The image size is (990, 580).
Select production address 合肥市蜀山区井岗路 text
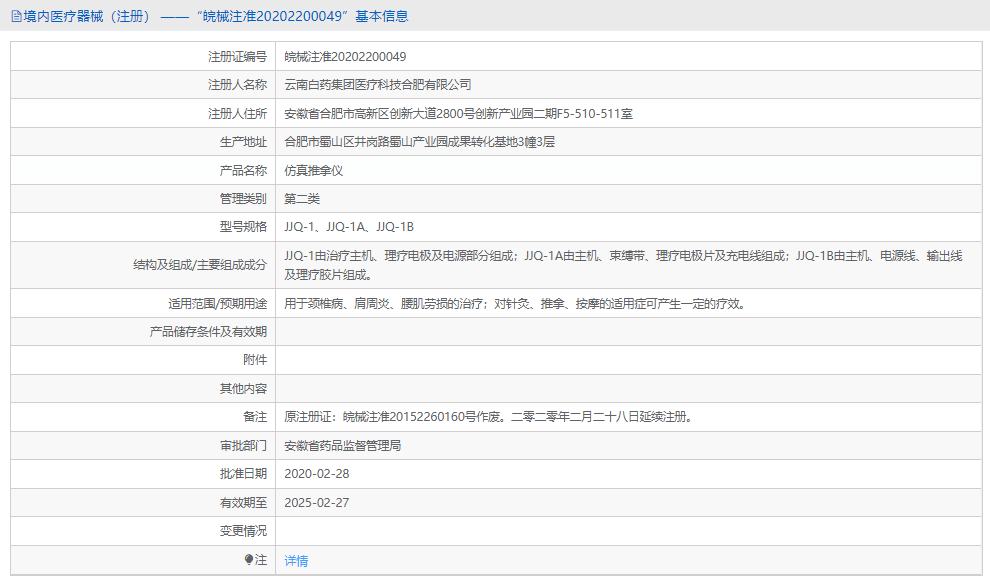(x=419, y=142)
